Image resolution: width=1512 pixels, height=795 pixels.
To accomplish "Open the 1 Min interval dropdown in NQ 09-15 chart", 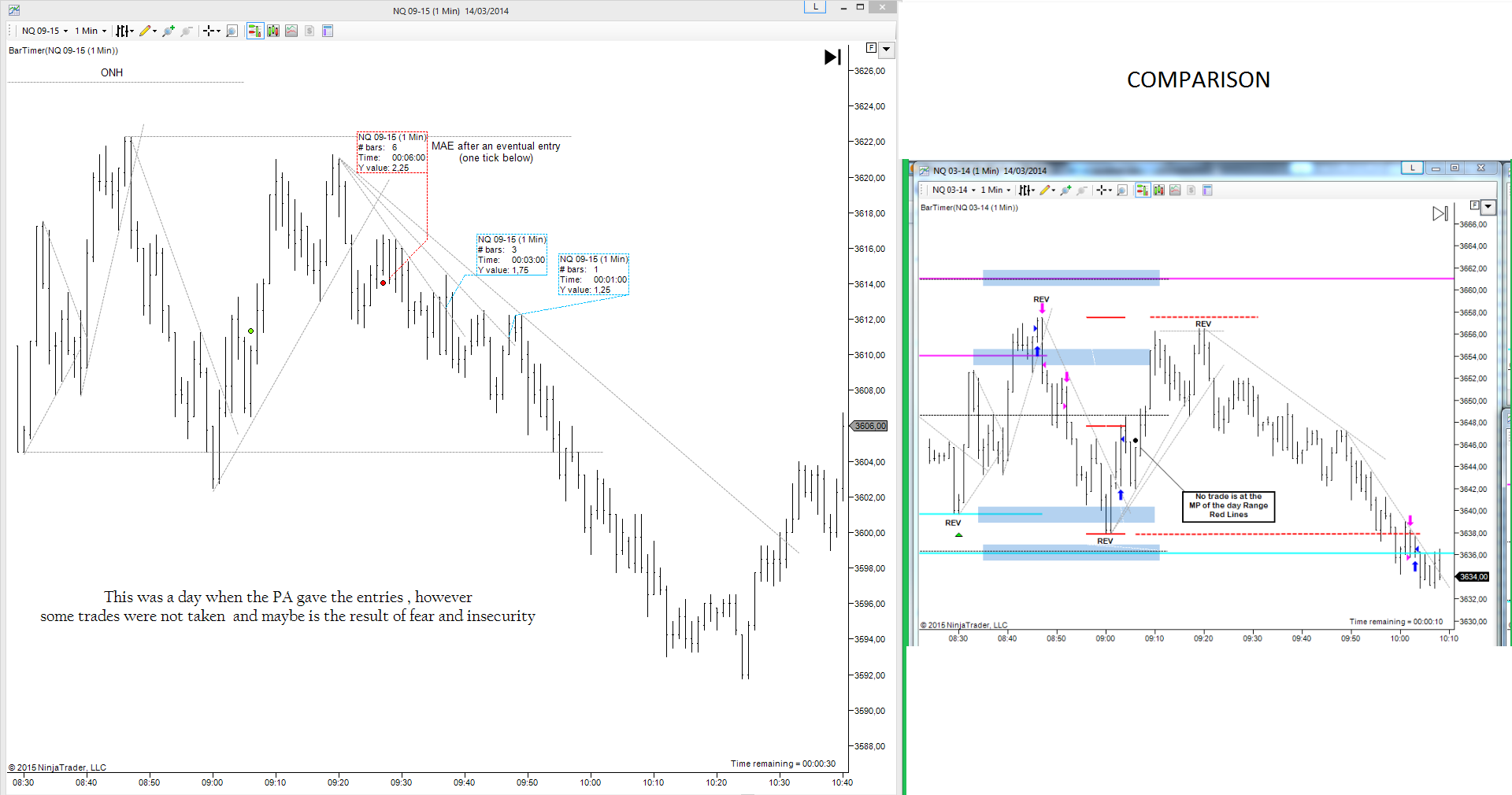I will point(91,31).
